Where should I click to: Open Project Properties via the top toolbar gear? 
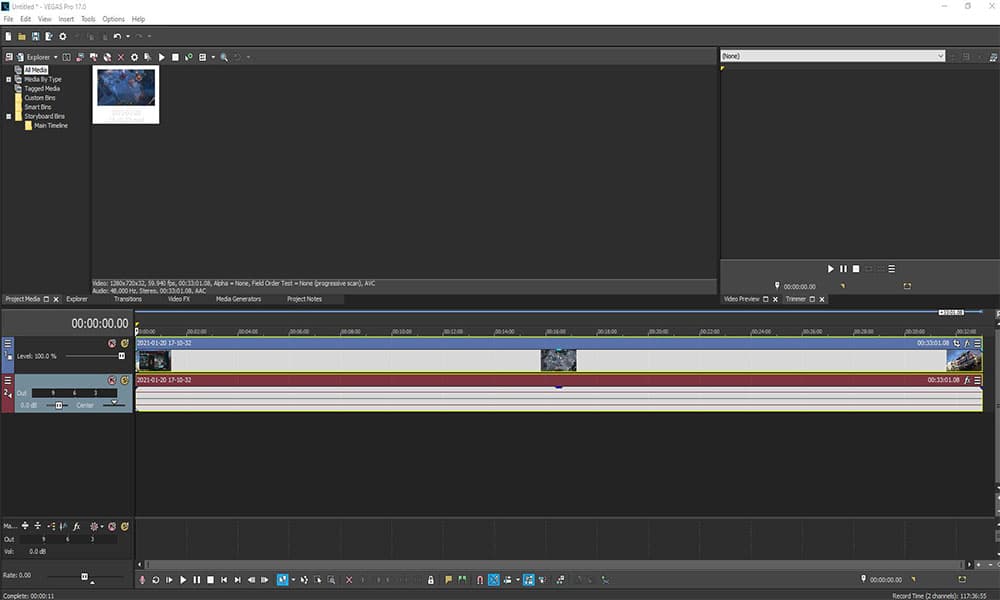tap(62, 36)
